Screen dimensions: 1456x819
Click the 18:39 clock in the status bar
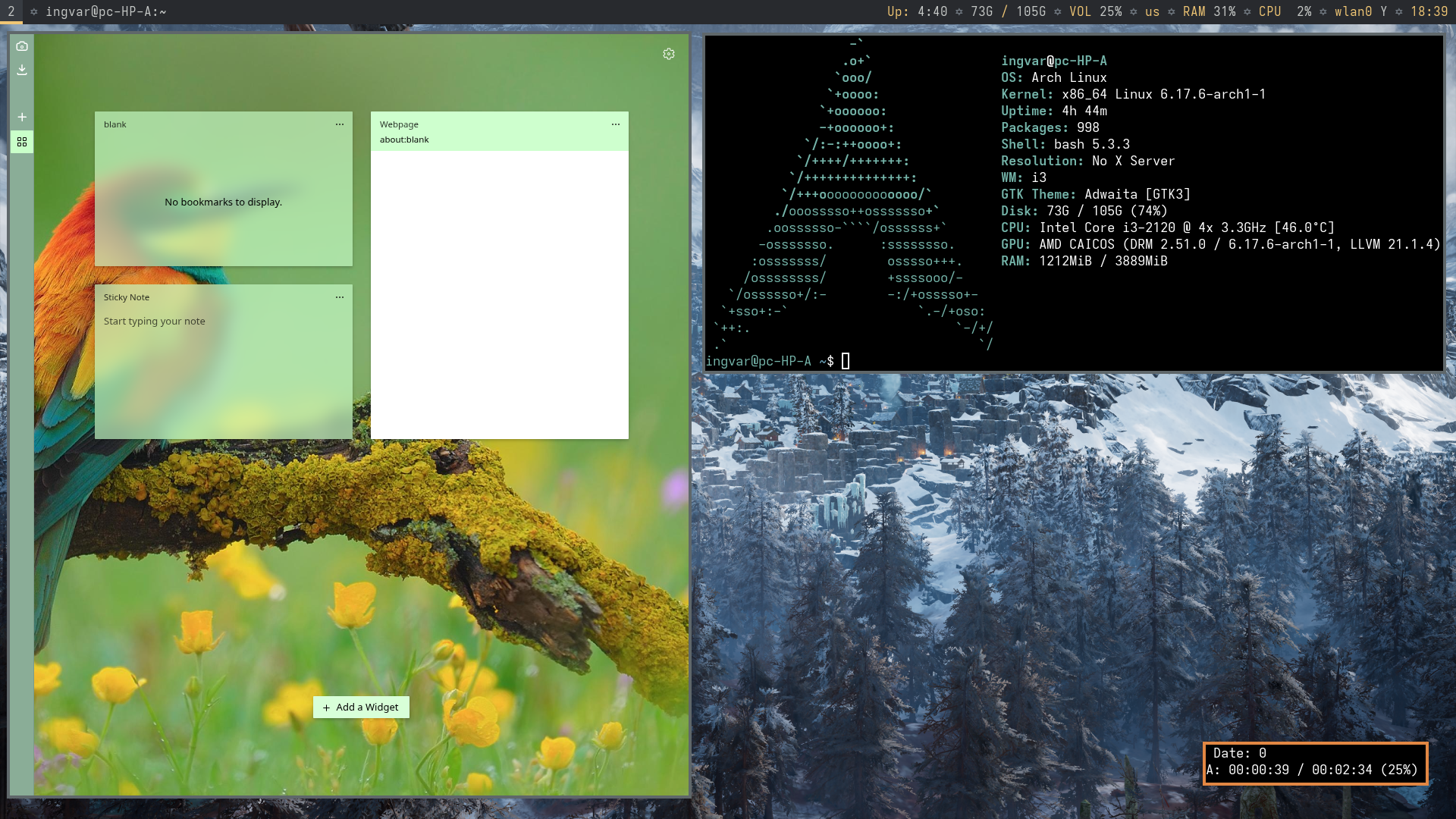(x=1429, y=11)
